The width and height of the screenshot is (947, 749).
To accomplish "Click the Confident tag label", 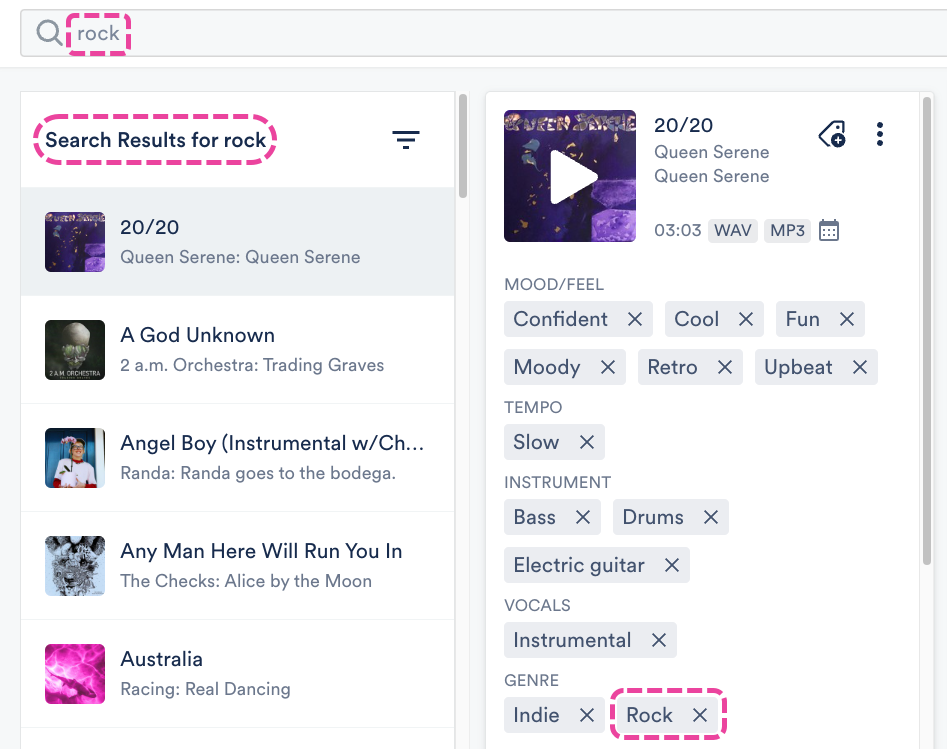I will click(560, 319).
